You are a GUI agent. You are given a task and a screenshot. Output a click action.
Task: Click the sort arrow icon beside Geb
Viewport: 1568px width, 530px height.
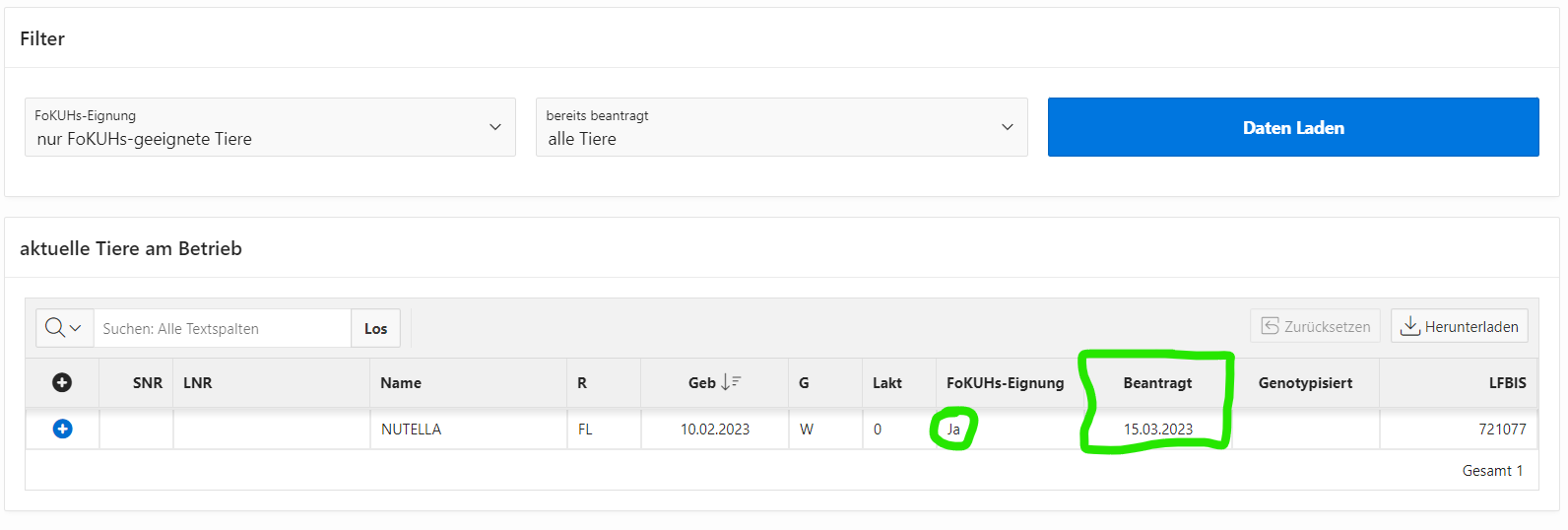(x=731, y=382)
